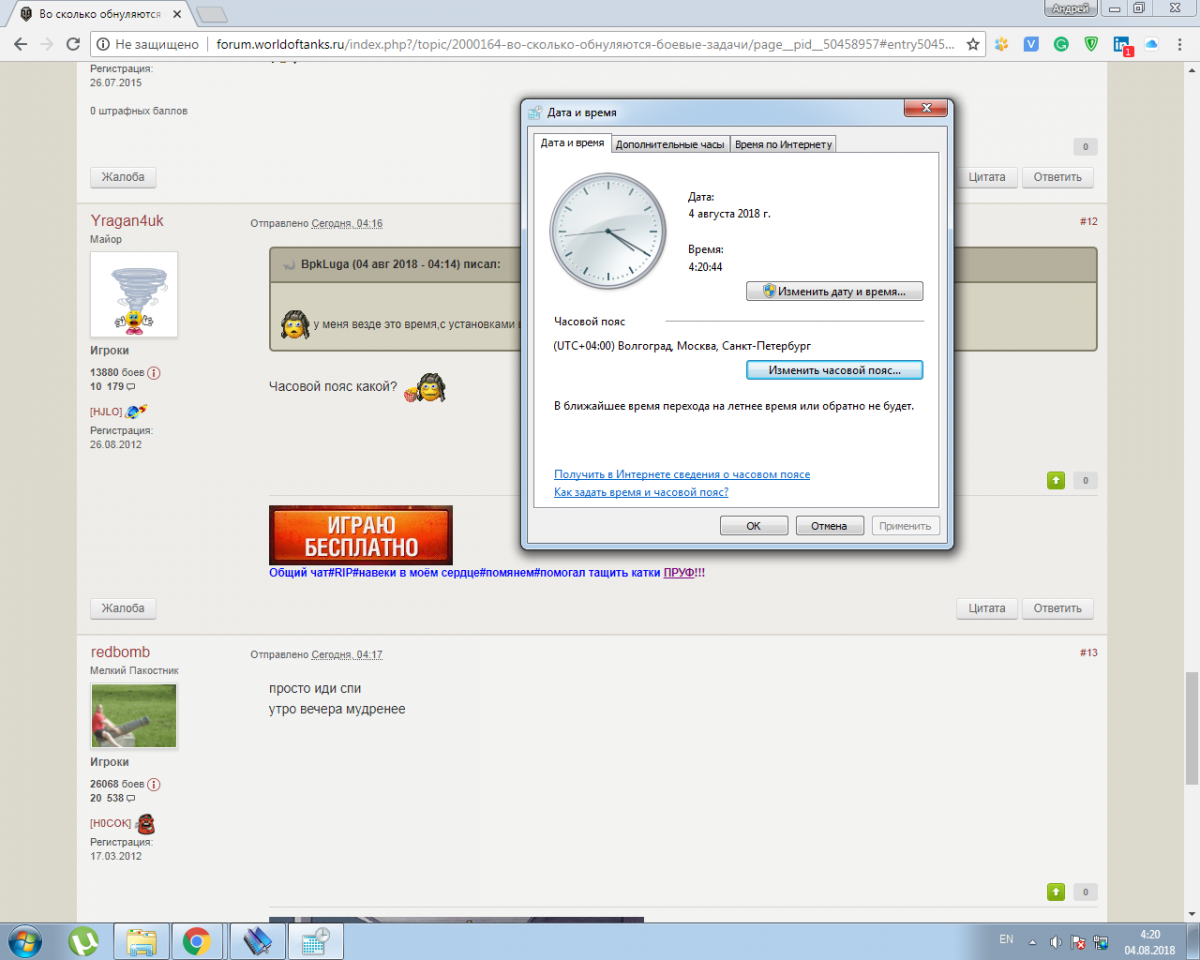Open Windows Explorer from the taskbar
Viewport: 1200px width, 960px height.
tap(141, 941)
